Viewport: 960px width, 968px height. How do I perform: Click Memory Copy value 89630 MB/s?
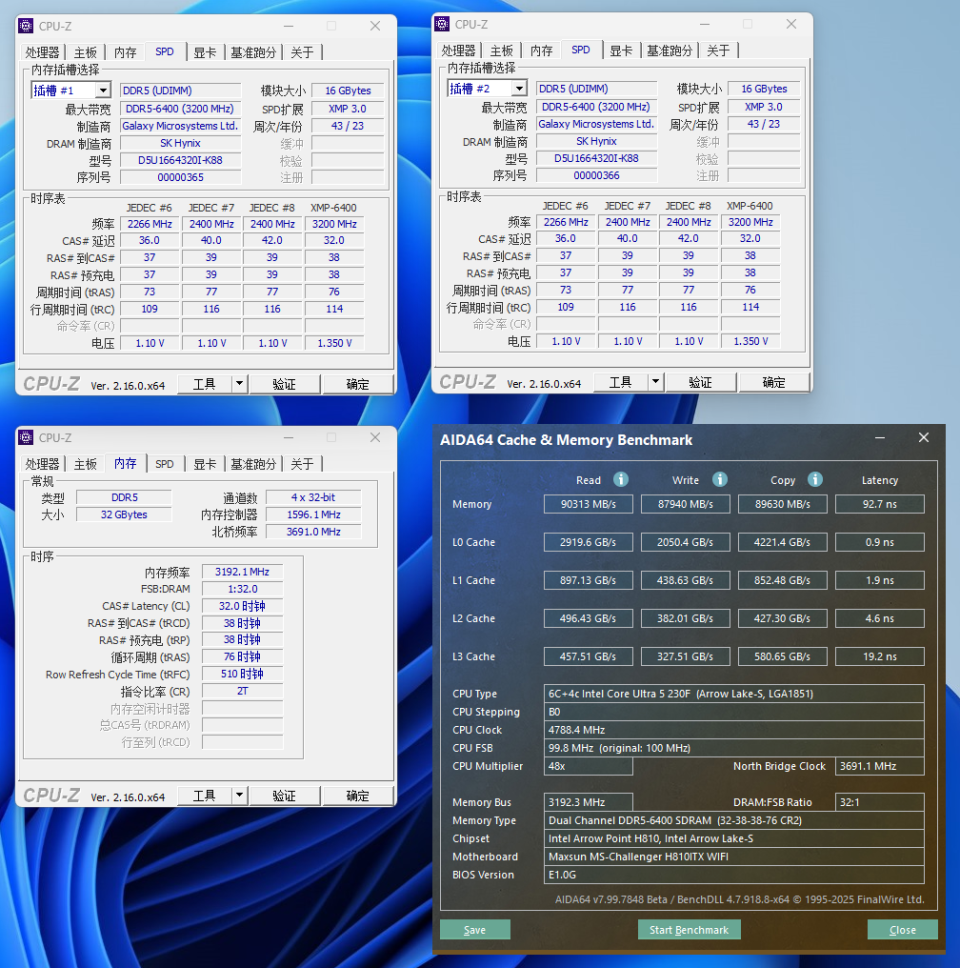tap(782, 504)
